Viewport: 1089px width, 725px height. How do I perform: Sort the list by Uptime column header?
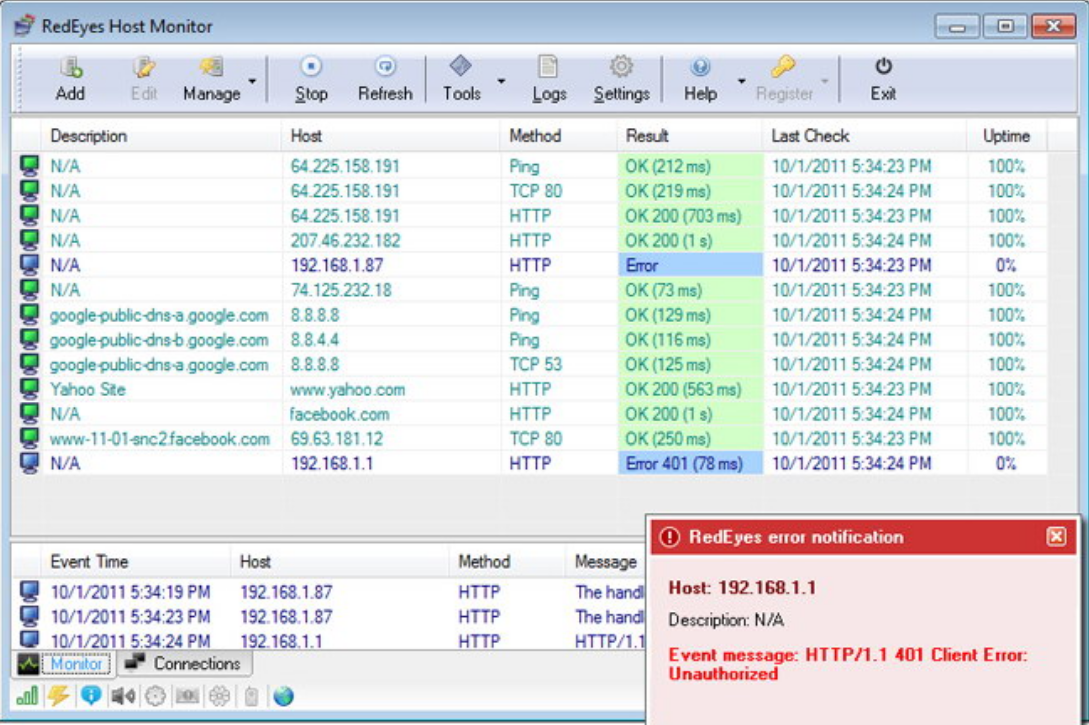pos(1006,136)
